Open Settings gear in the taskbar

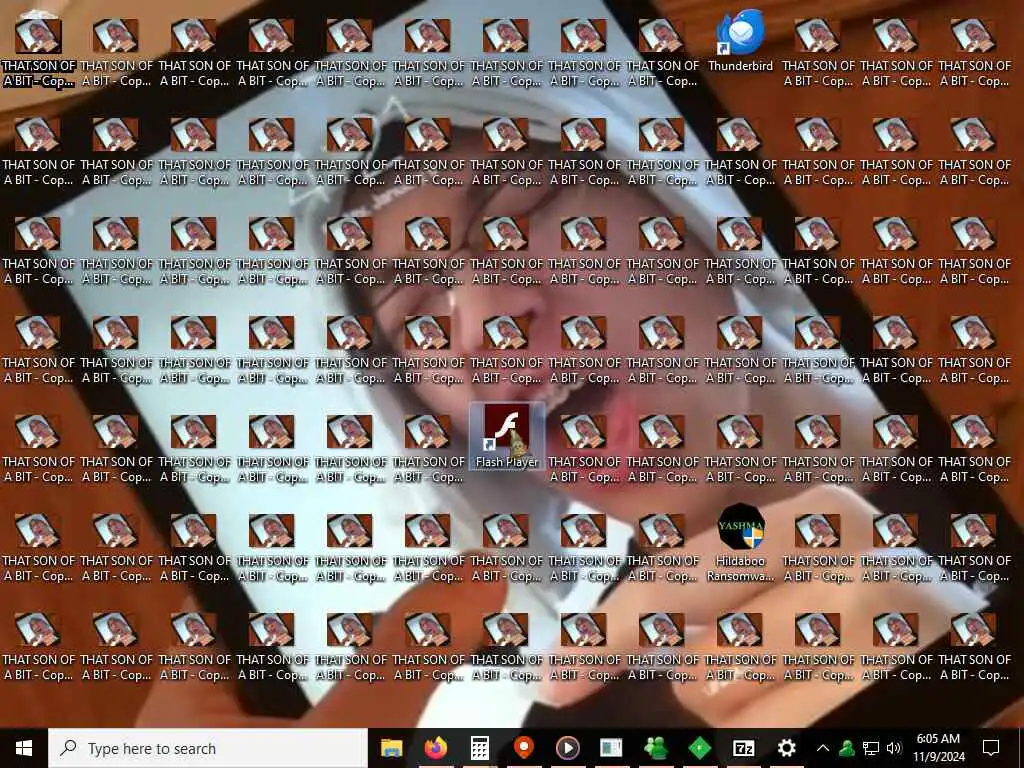click(787, 748)
